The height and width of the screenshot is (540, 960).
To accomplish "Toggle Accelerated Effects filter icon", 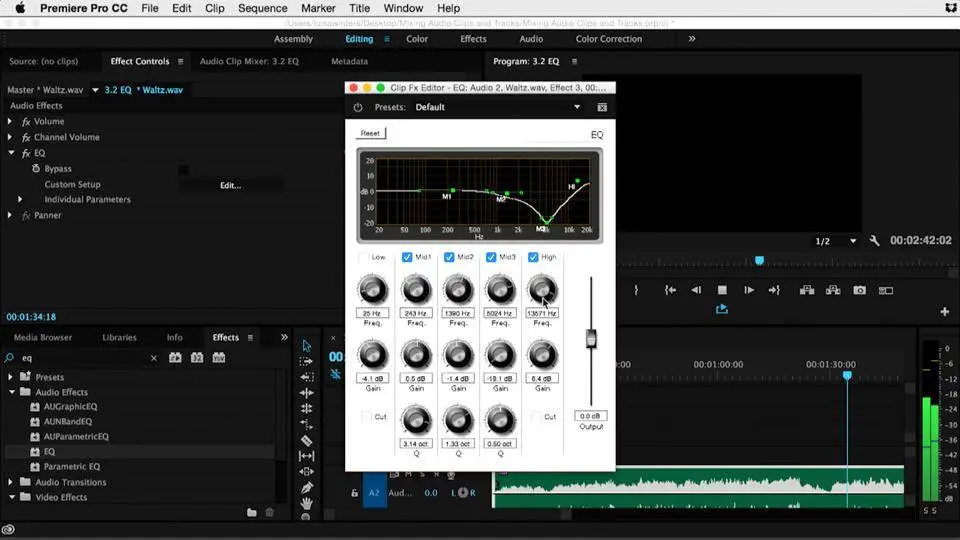I will (175, 358).
